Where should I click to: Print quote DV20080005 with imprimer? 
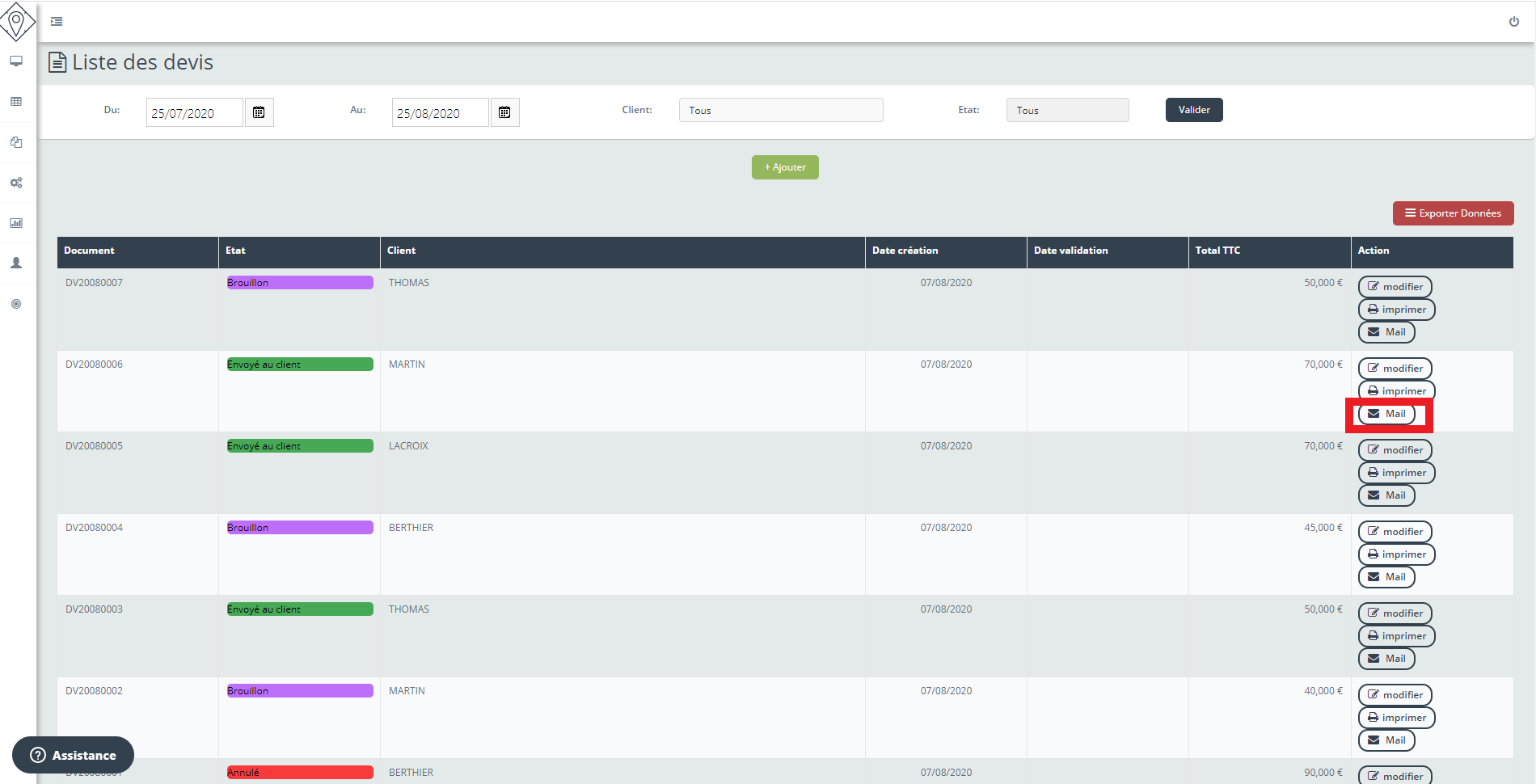coord(1396,473)
